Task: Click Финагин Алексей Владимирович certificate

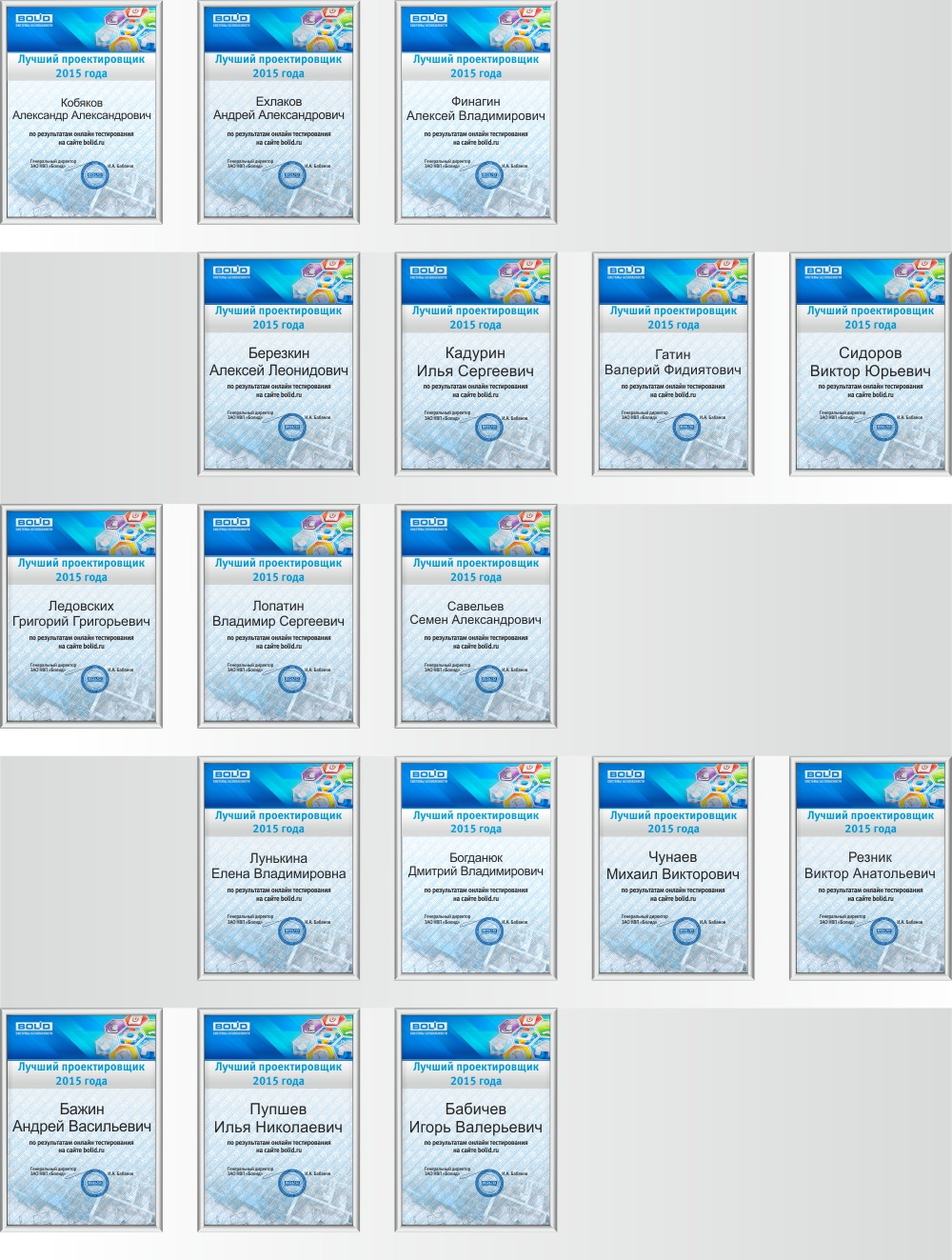Action: tap(475, 112)
